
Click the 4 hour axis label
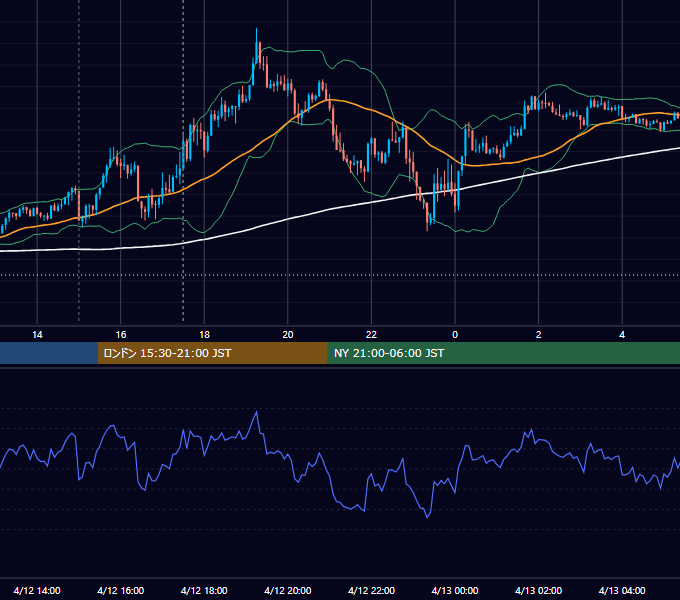click(622, 335)
